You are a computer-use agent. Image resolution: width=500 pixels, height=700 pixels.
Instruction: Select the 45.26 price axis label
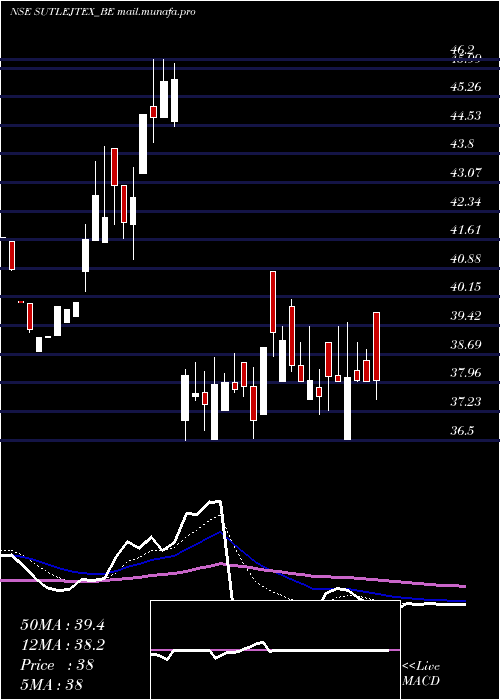[x=466, y=86]
